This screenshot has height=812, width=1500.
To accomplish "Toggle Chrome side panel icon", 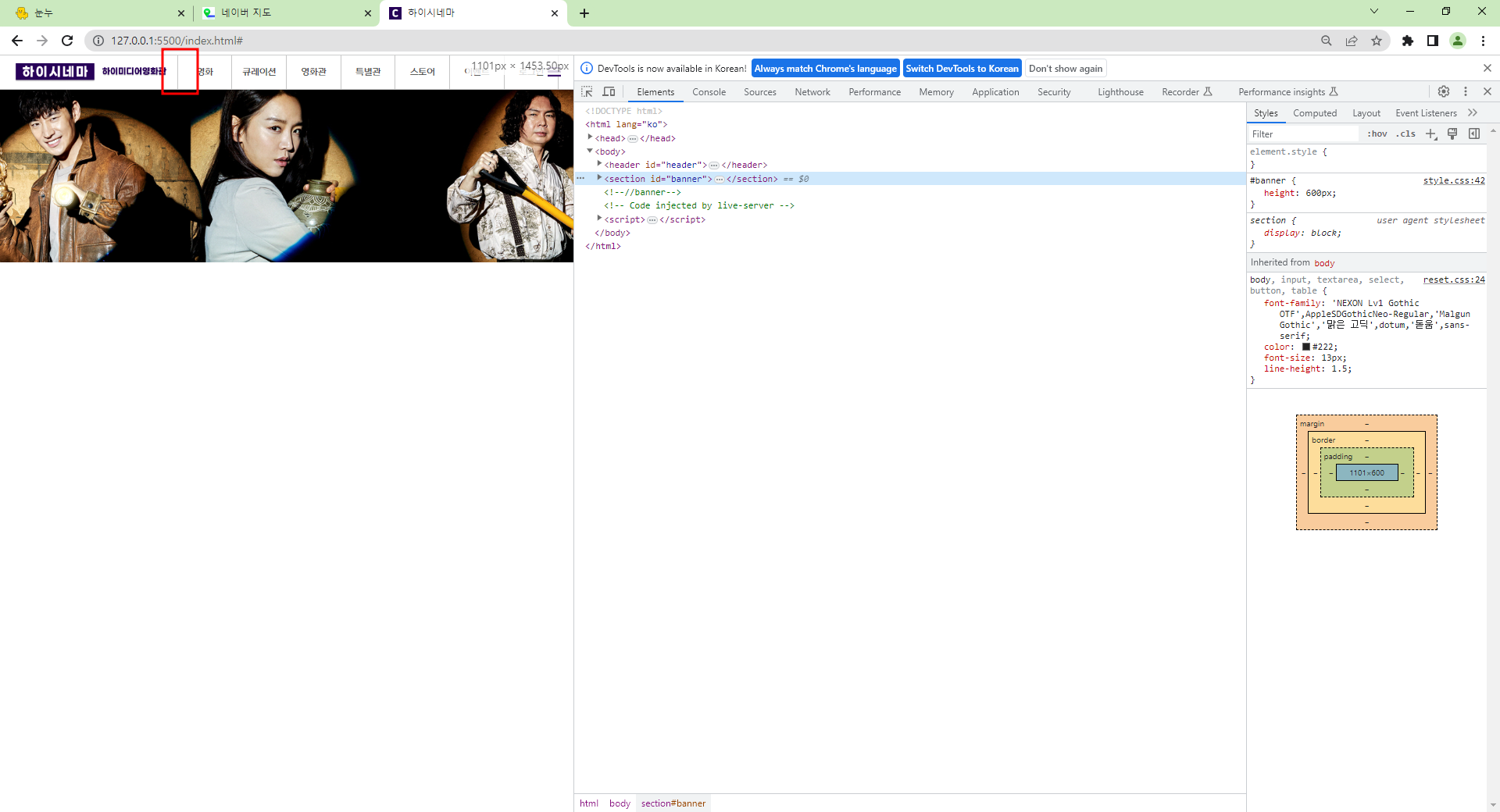I will tap(1433, 41).
